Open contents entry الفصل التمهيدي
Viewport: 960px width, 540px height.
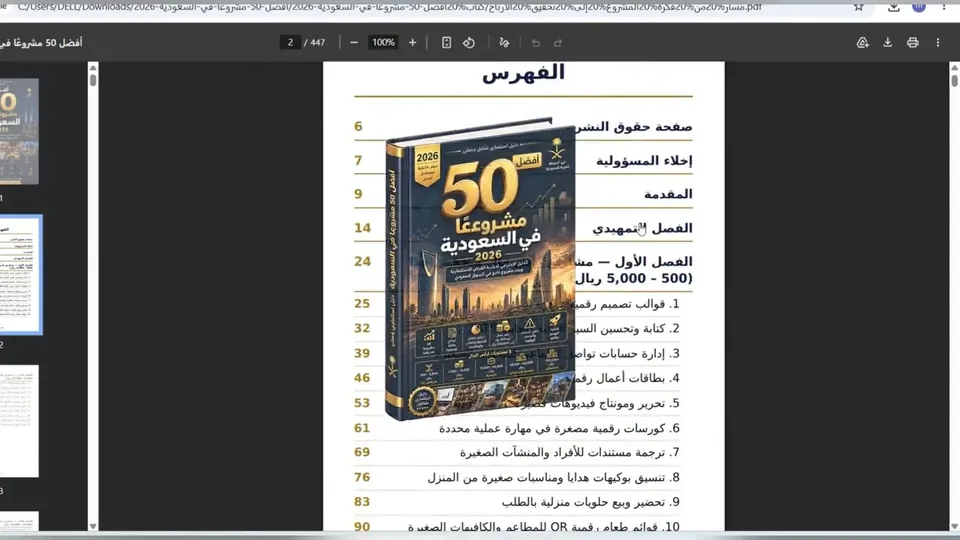(x=642, y=228)
